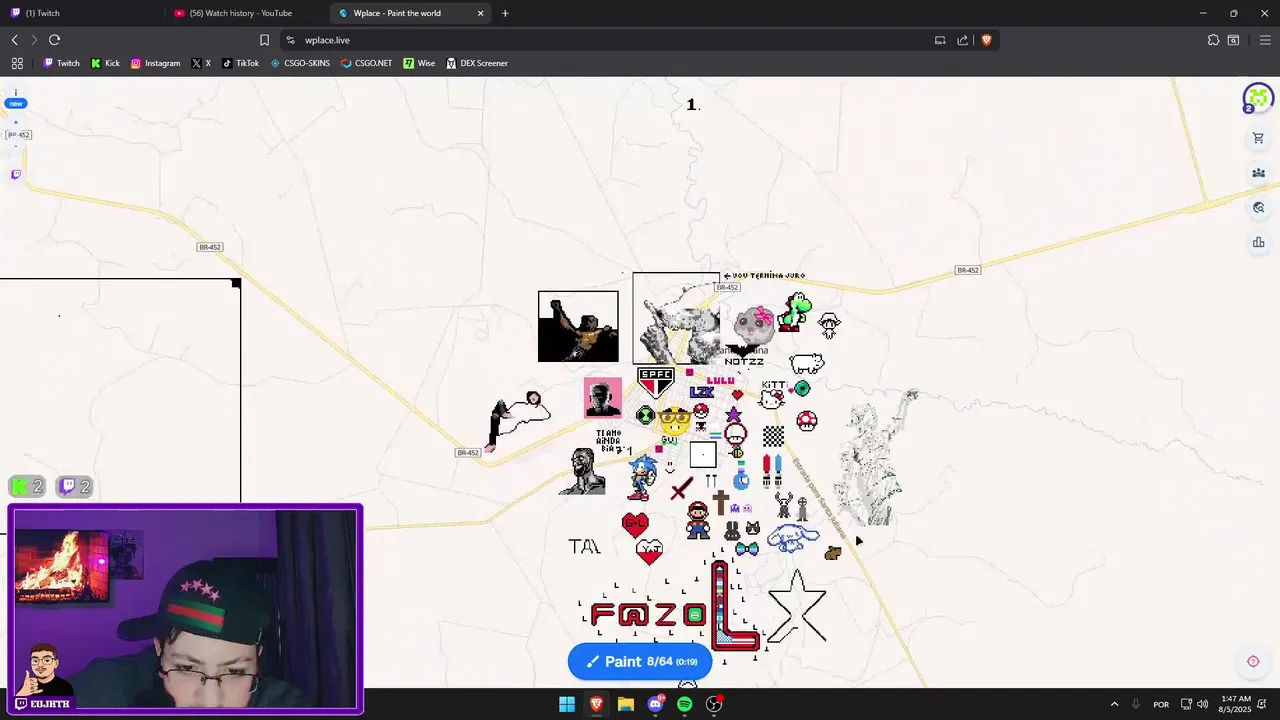Switch to the Twitch tab

click(x=80, y=13)
